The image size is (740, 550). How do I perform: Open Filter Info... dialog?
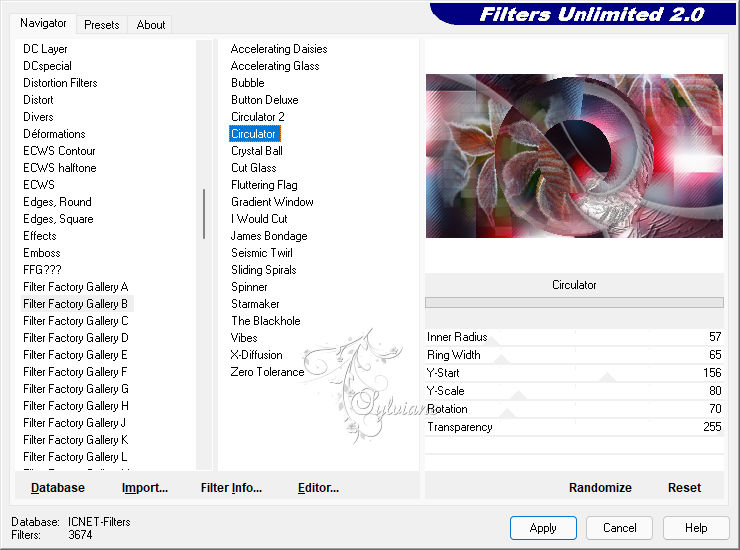pos(231,487)
